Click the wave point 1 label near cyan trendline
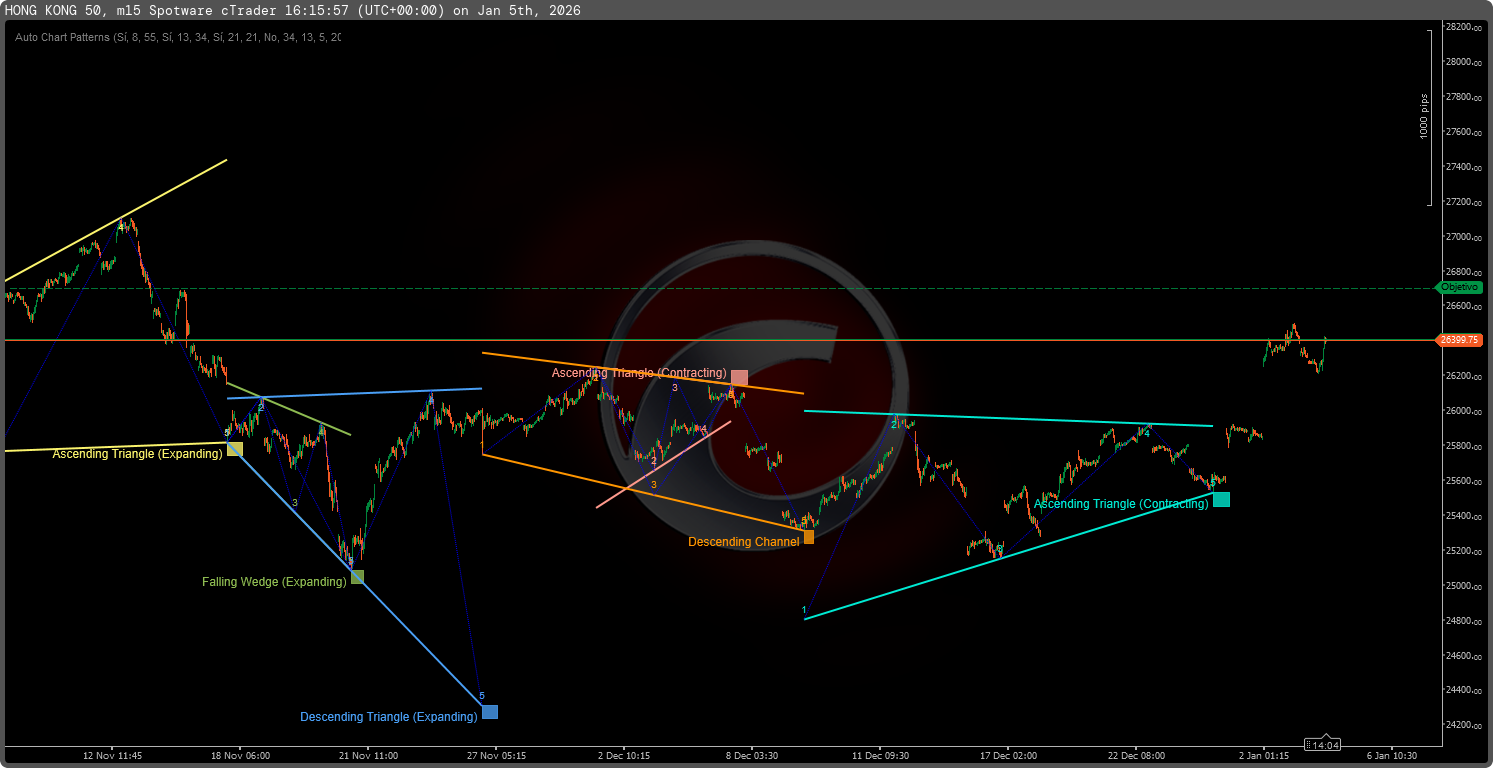Screen dimensions: 1493x768 tap(804, 609)
